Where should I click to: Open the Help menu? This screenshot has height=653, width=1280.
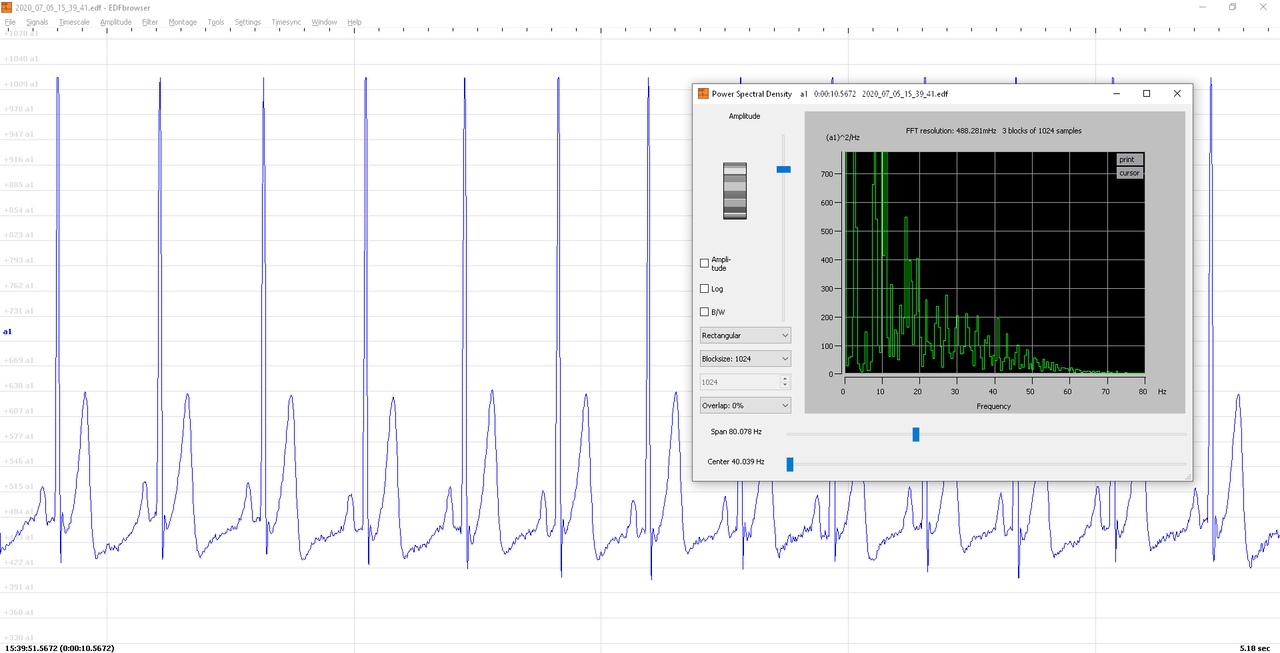[354, 22]
